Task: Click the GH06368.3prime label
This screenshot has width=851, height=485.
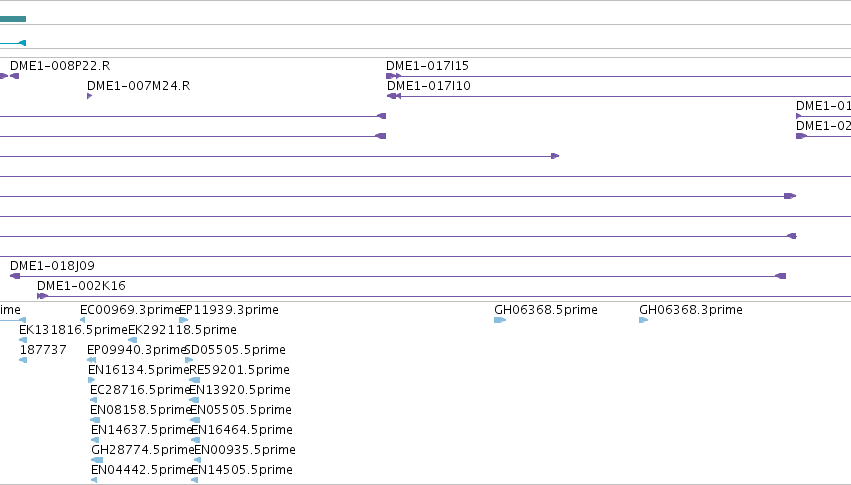Action: [x=690, y=310]
